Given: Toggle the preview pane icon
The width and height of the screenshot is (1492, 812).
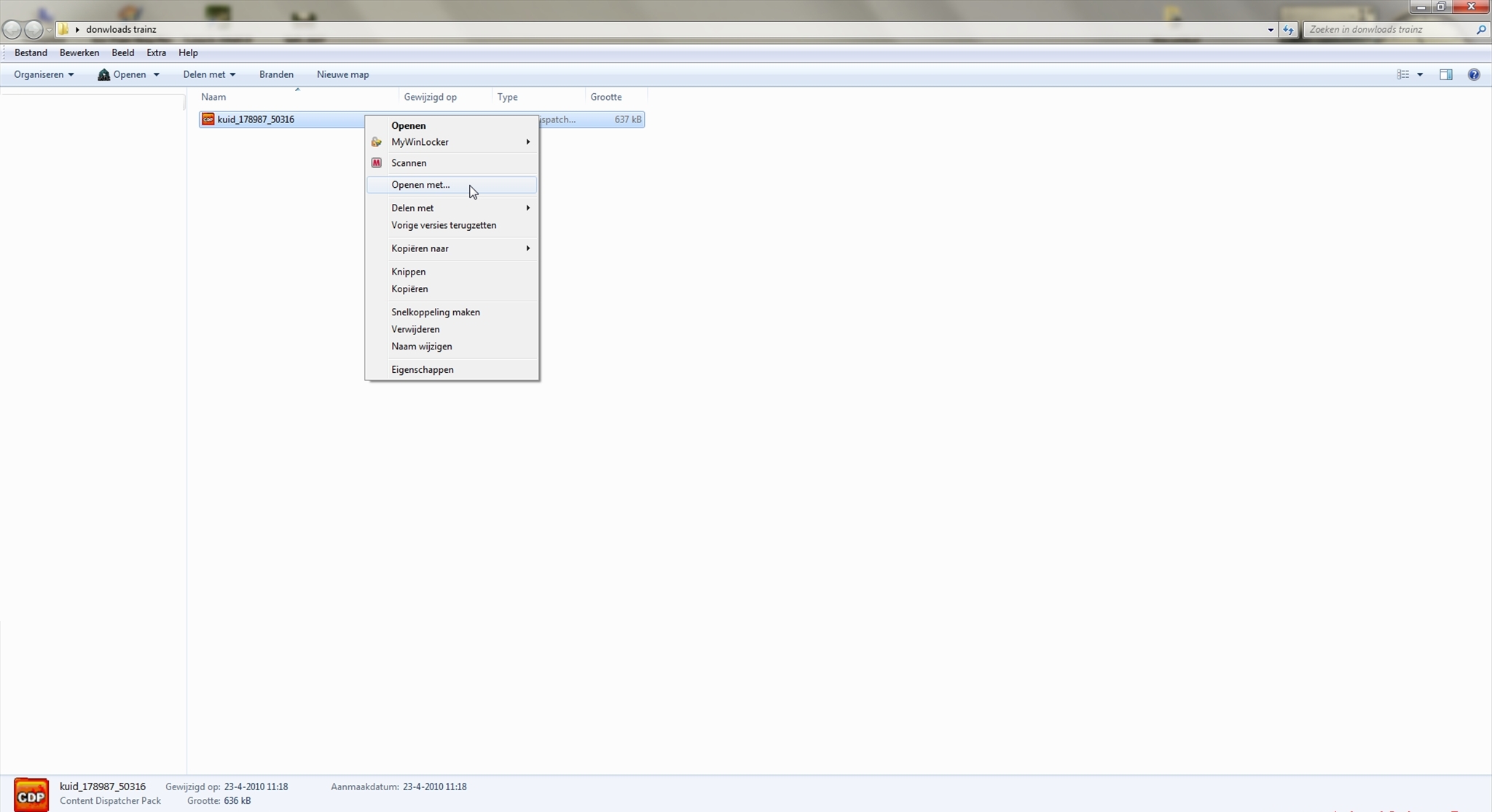Looking at the screenshot, I should [x=1445, y=74].
